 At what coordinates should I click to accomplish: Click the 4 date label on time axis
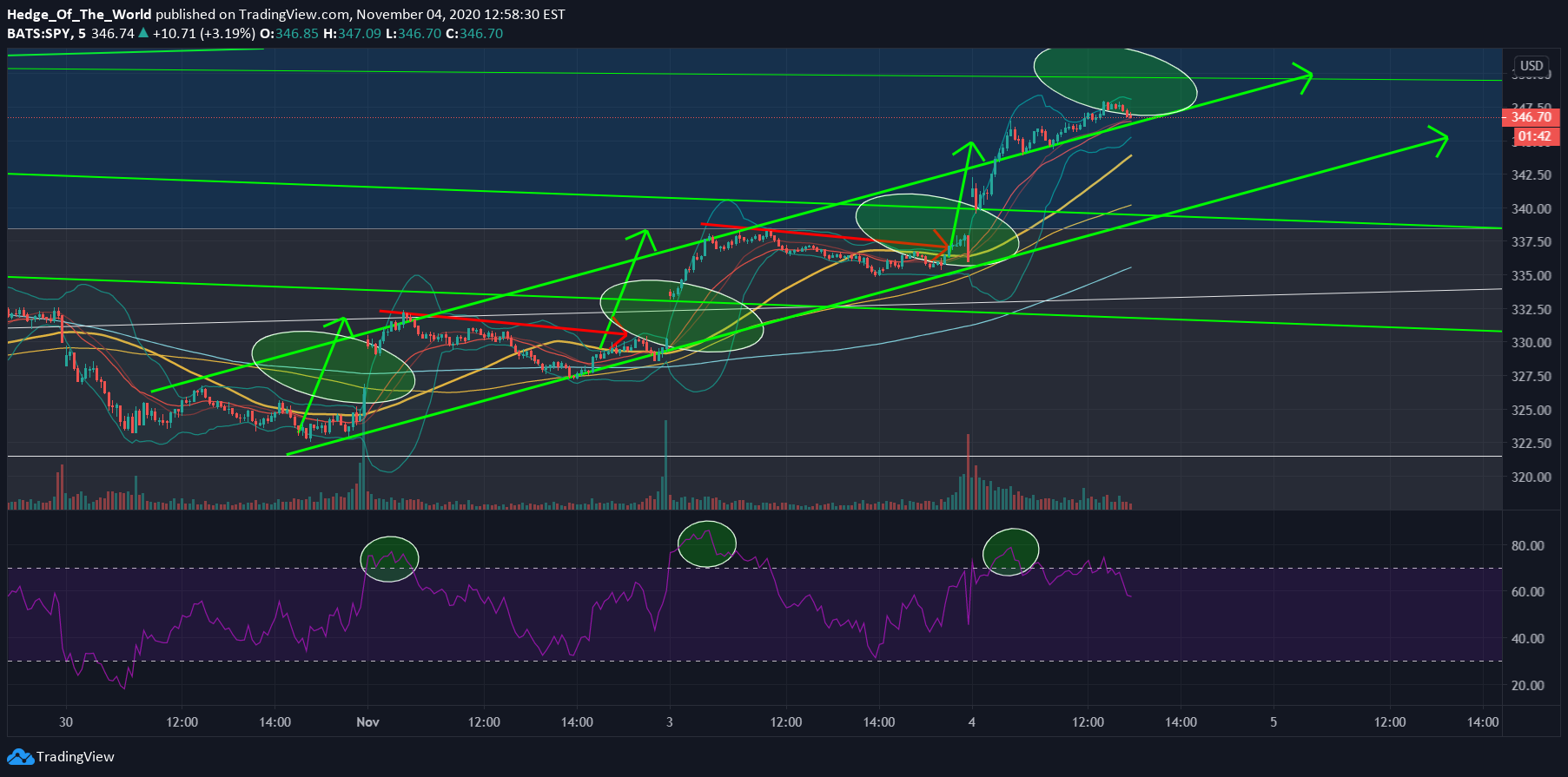tap(972, 721)
